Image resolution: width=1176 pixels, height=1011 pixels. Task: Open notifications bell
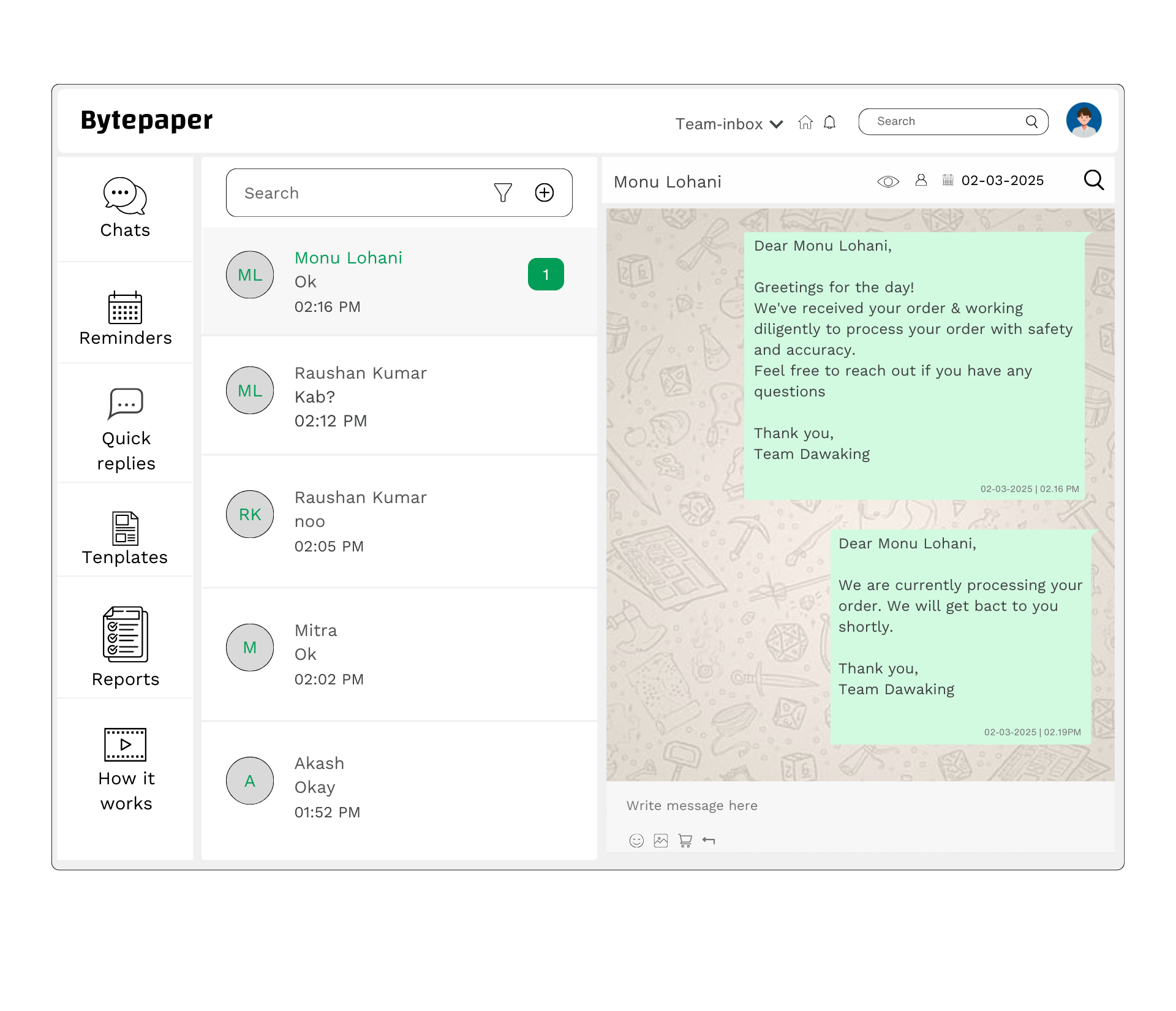click(830, 123)
